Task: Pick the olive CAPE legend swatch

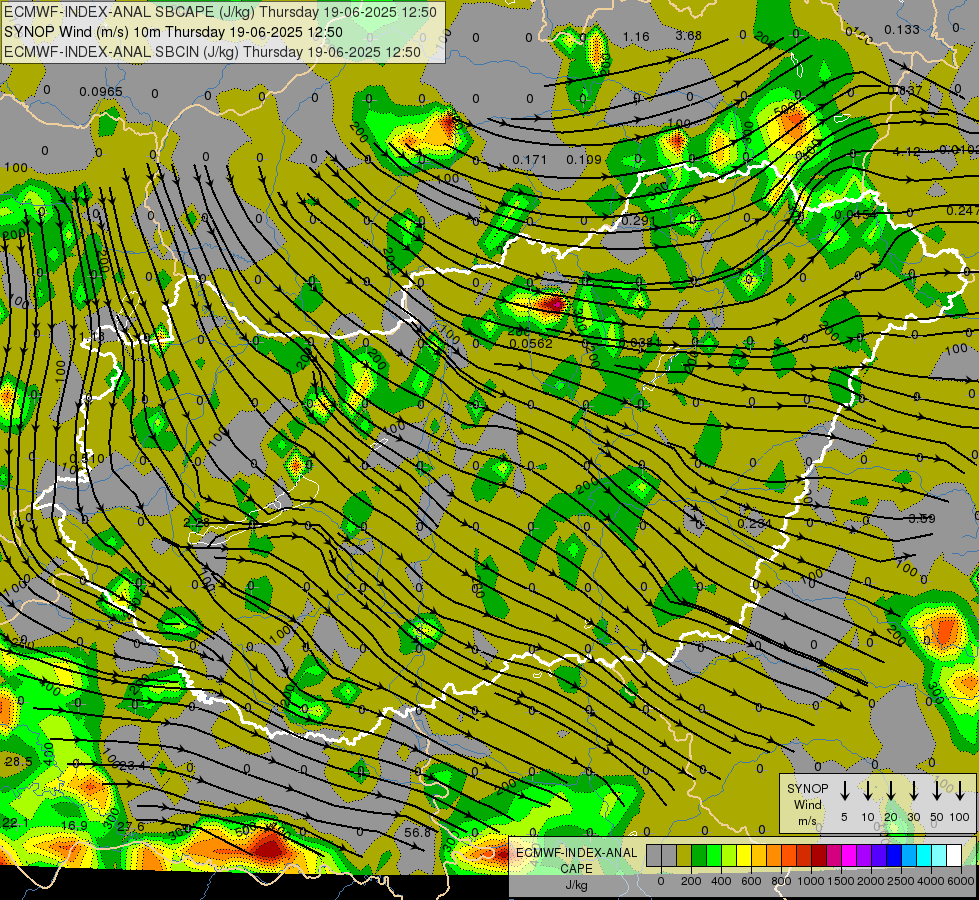Action: tap(684, 855)
